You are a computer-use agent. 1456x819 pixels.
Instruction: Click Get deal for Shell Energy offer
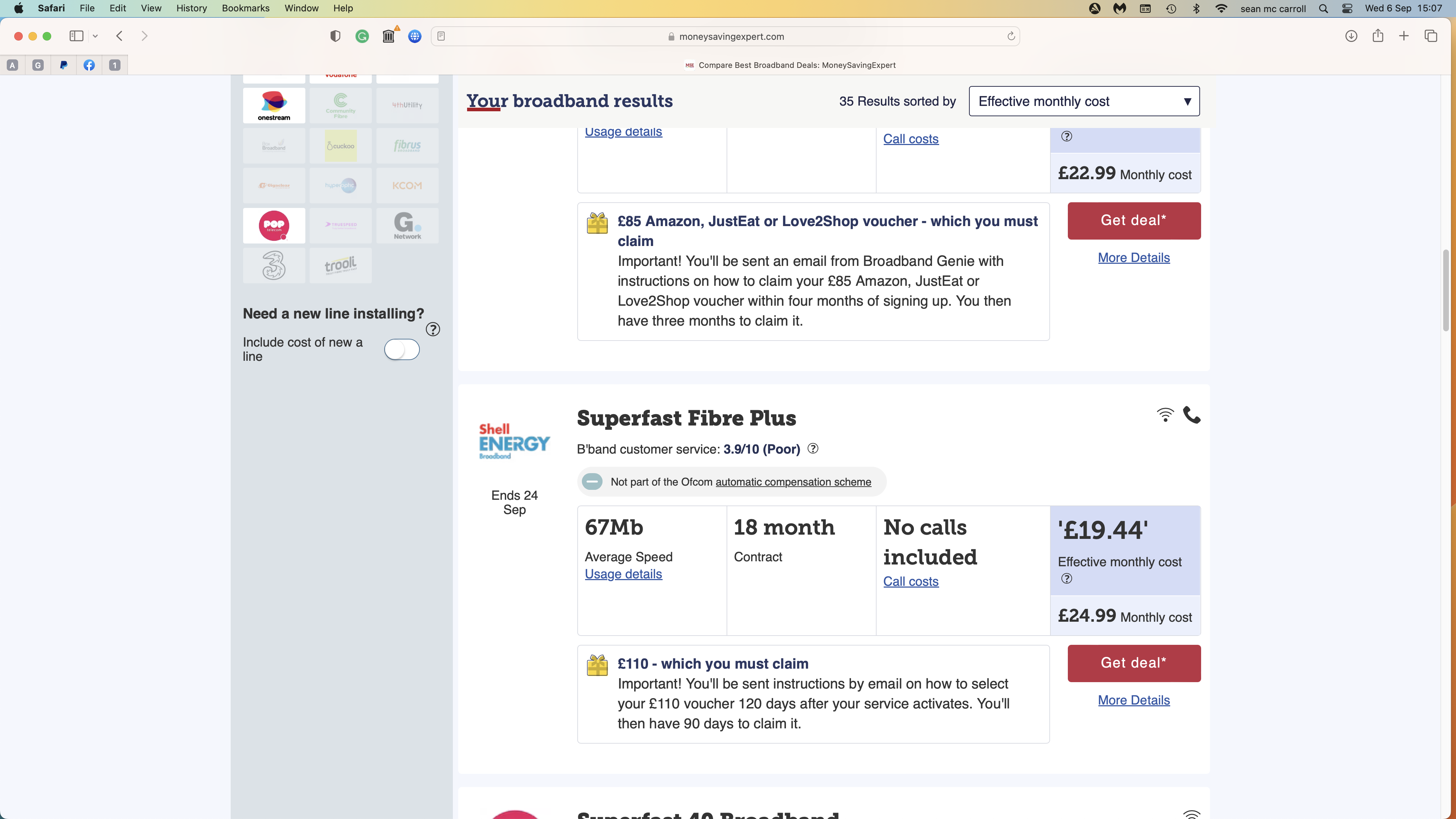(x=1134, y=663)
